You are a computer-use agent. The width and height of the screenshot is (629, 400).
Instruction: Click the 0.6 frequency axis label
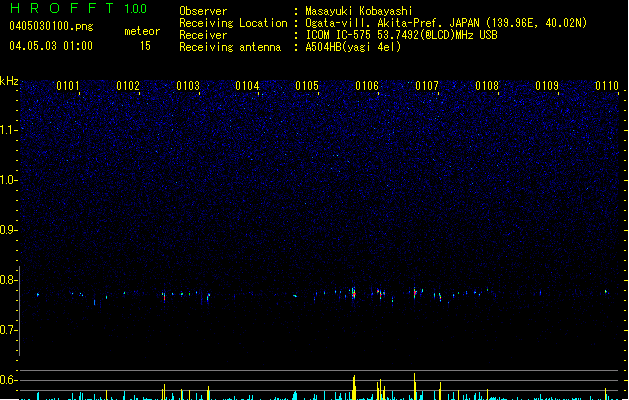[9, 380]
